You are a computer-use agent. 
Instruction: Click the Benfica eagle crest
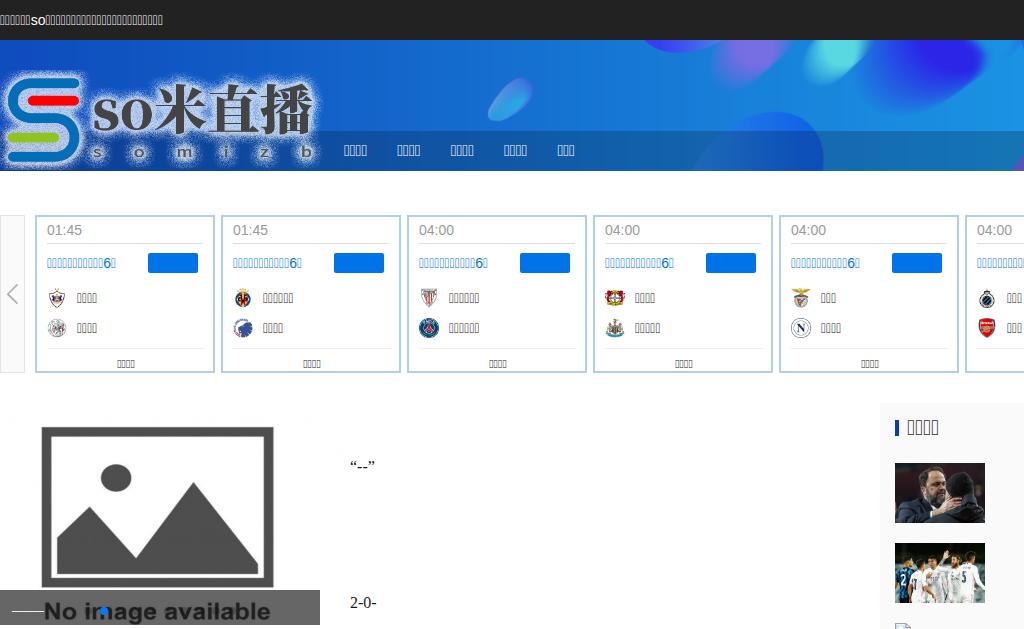pos(801,298)
